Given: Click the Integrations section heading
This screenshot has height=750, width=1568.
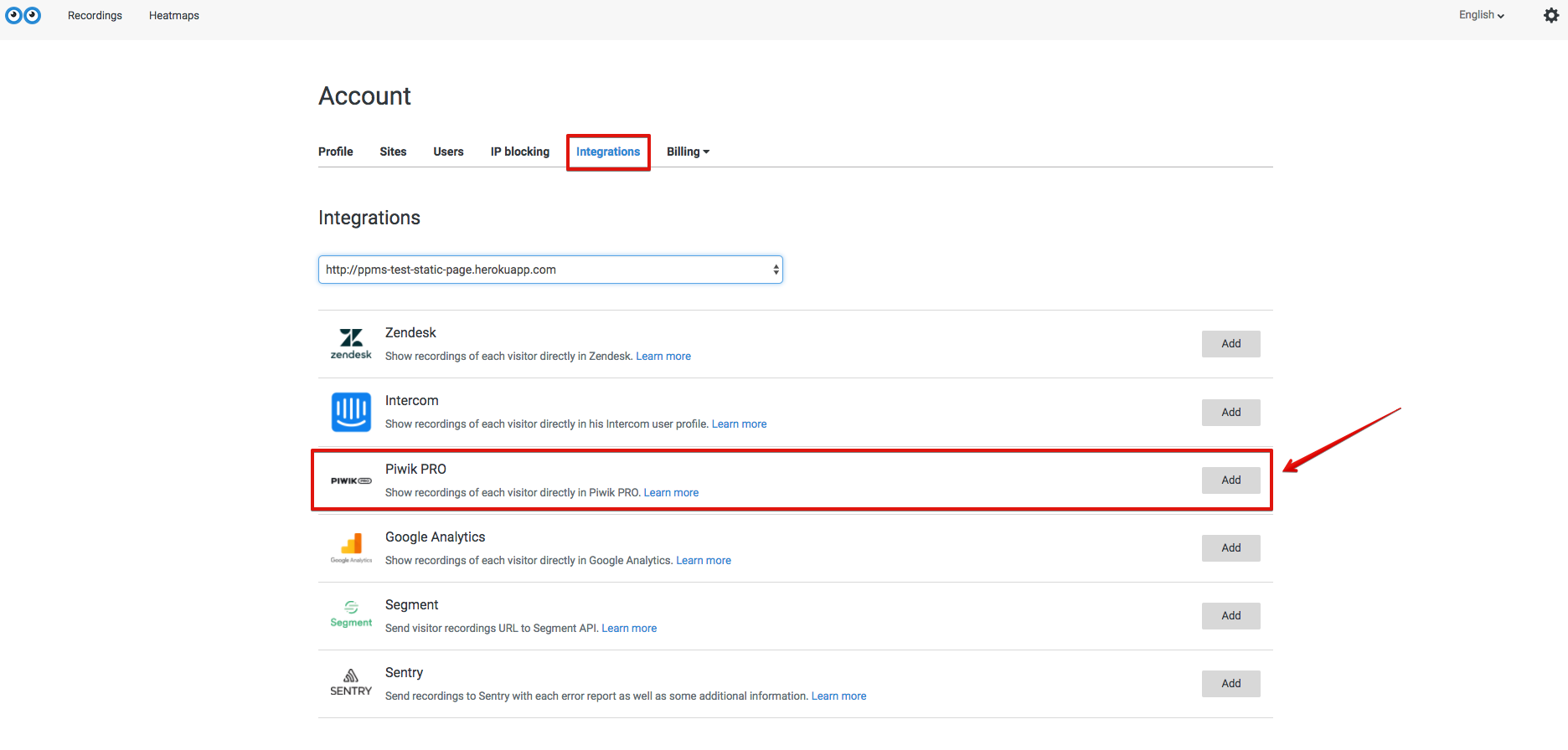Looking at the screenshot, I should pos(369,218).
